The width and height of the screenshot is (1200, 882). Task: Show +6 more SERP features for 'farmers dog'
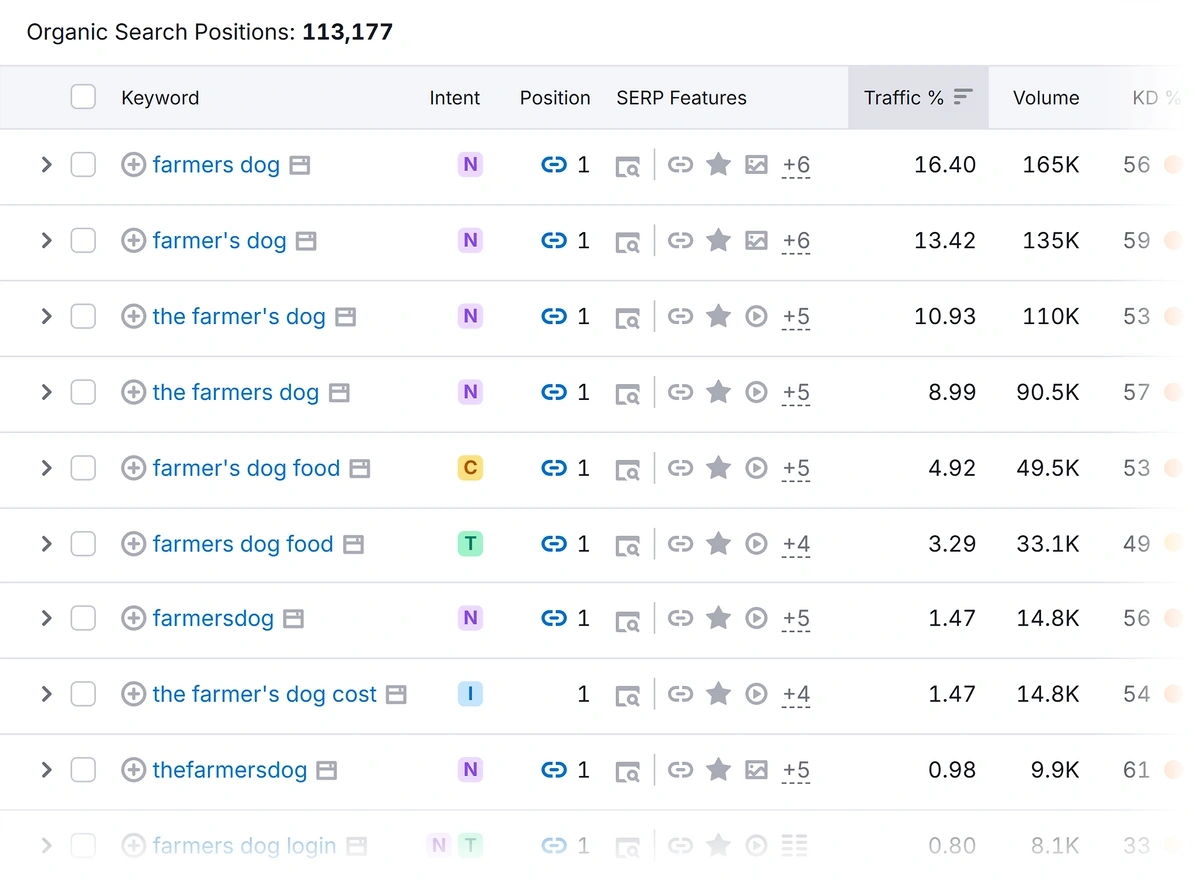[796, 166]
